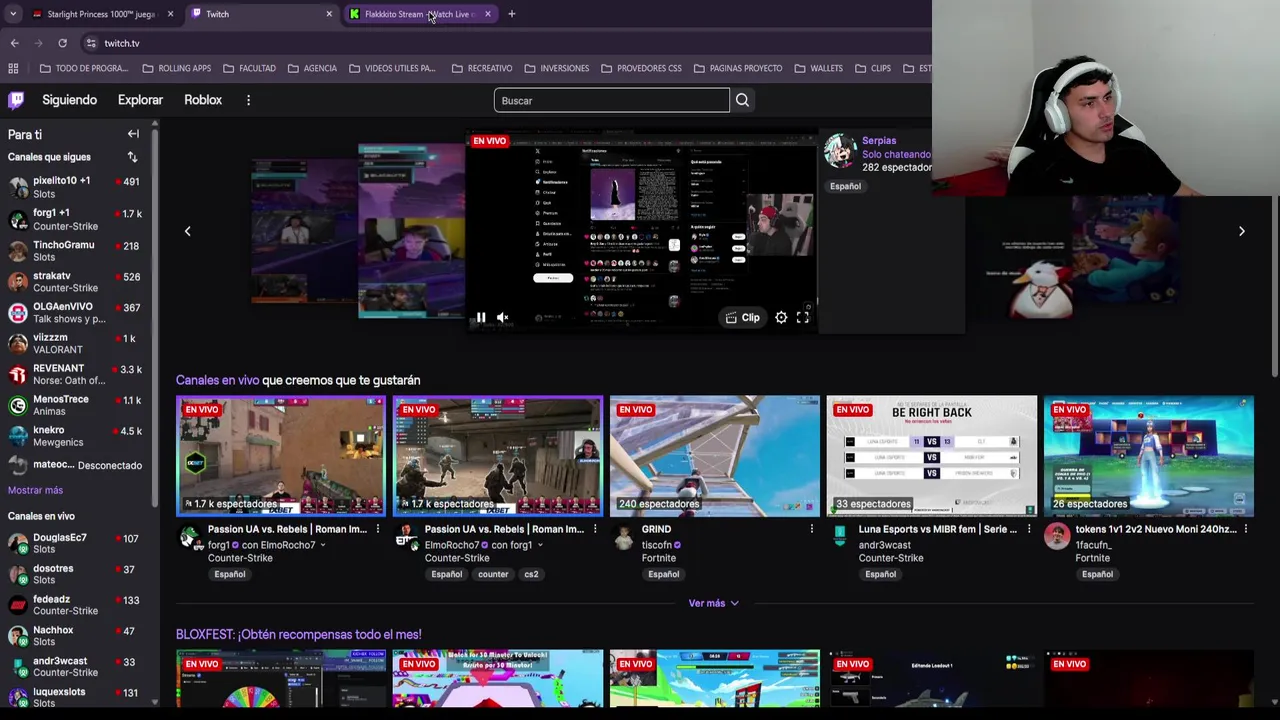Viewport: 1280px width, 720px height.
Task: Open ElmoRocho7 co-stream dropdown arrow
Action: tap(539, 545)
